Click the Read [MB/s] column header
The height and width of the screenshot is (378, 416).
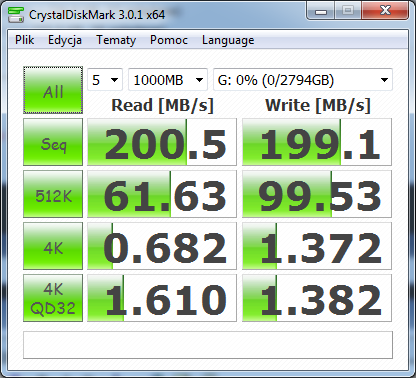tap(162, 106)
